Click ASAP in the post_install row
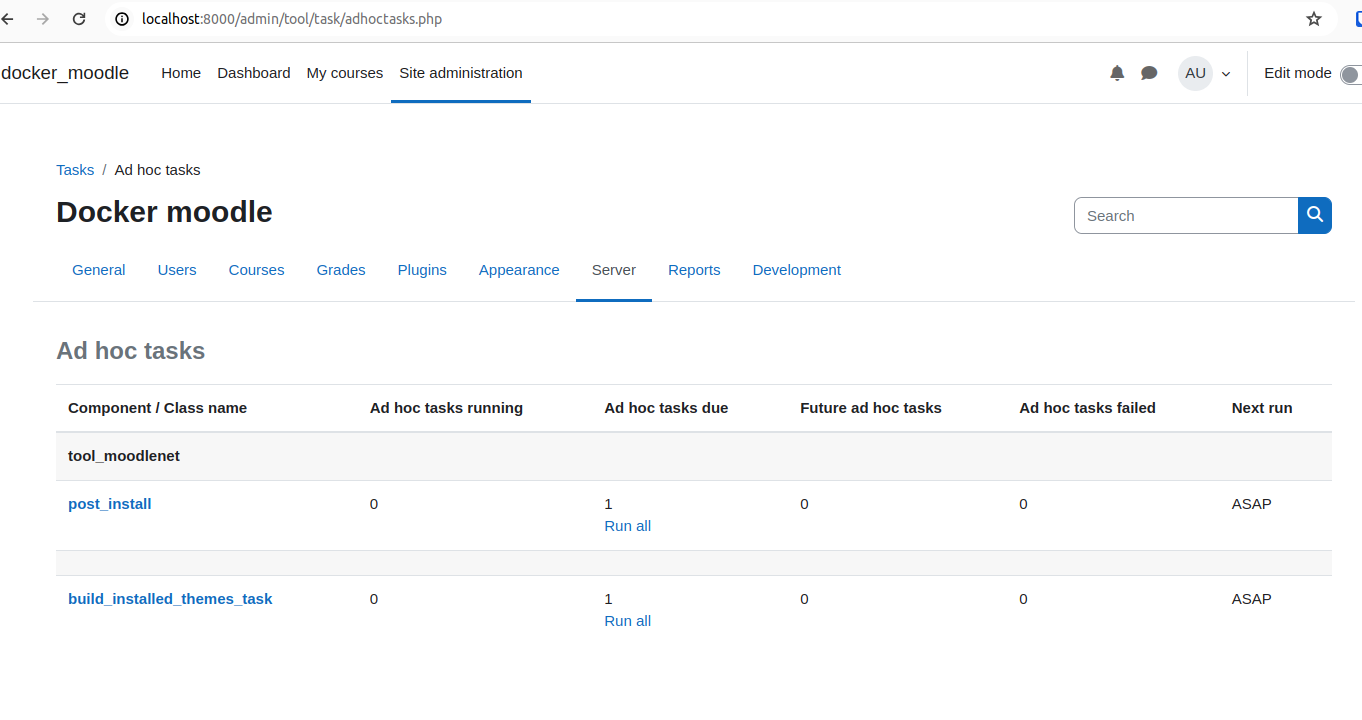This screenshot has width=1362, height=720. click(x=1252, y=504)
